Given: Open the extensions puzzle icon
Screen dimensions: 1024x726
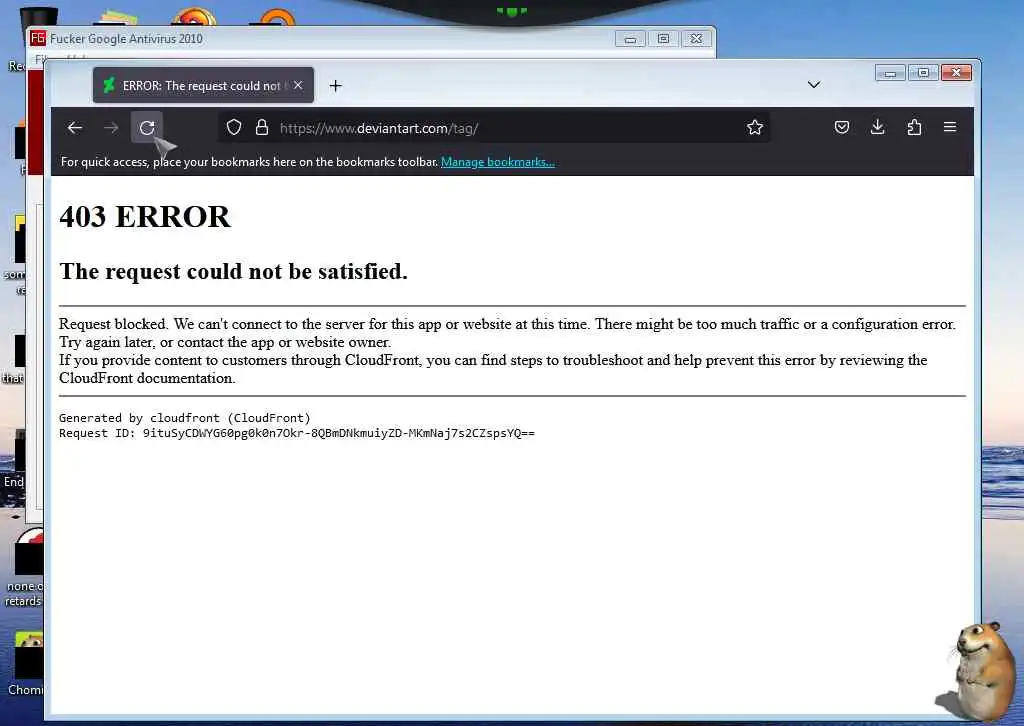Looking at the screenshot, I should point(914,127).
